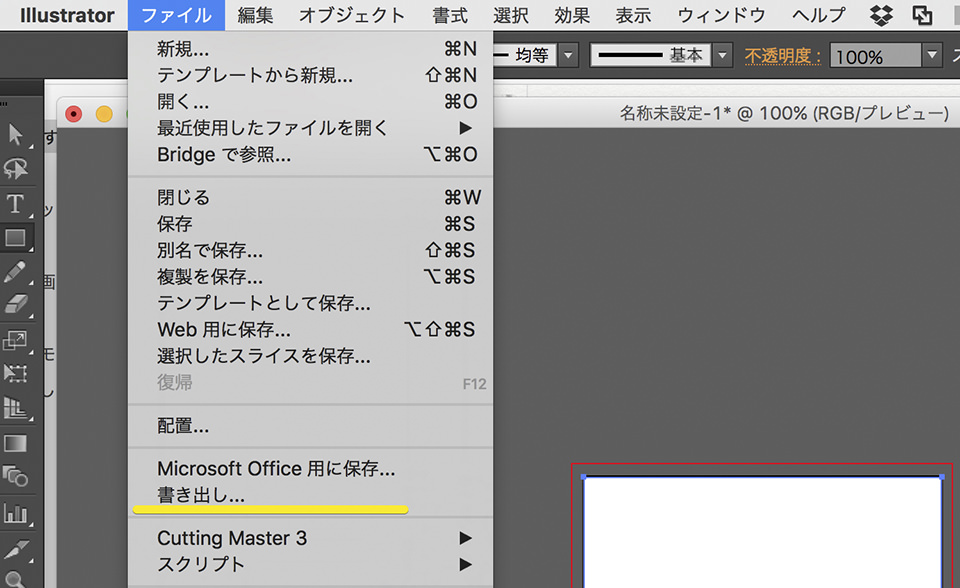
Task: Choose 開く... to open a file
Action: [310, 101]
